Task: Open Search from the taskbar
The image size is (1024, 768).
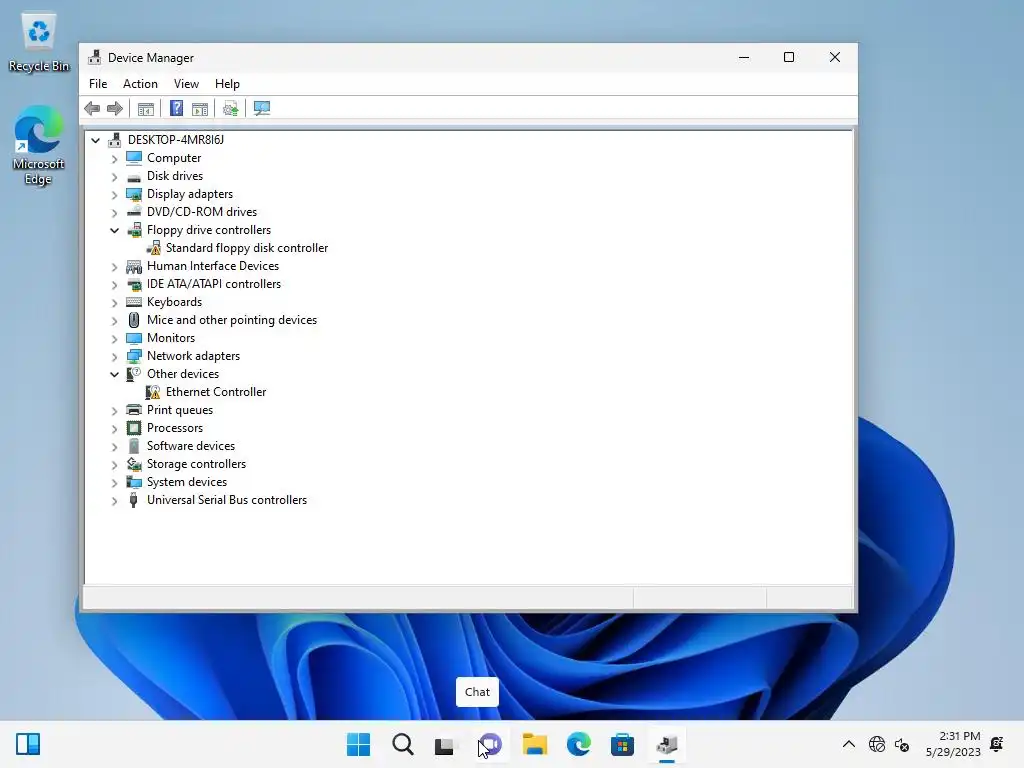Action: tap(403, 744)
